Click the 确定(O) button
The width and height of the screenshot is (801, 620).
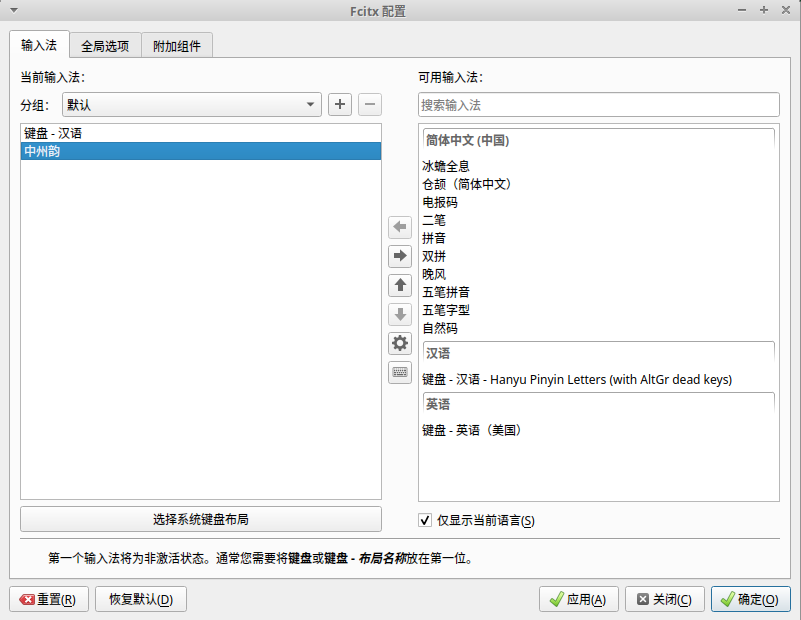750,599
